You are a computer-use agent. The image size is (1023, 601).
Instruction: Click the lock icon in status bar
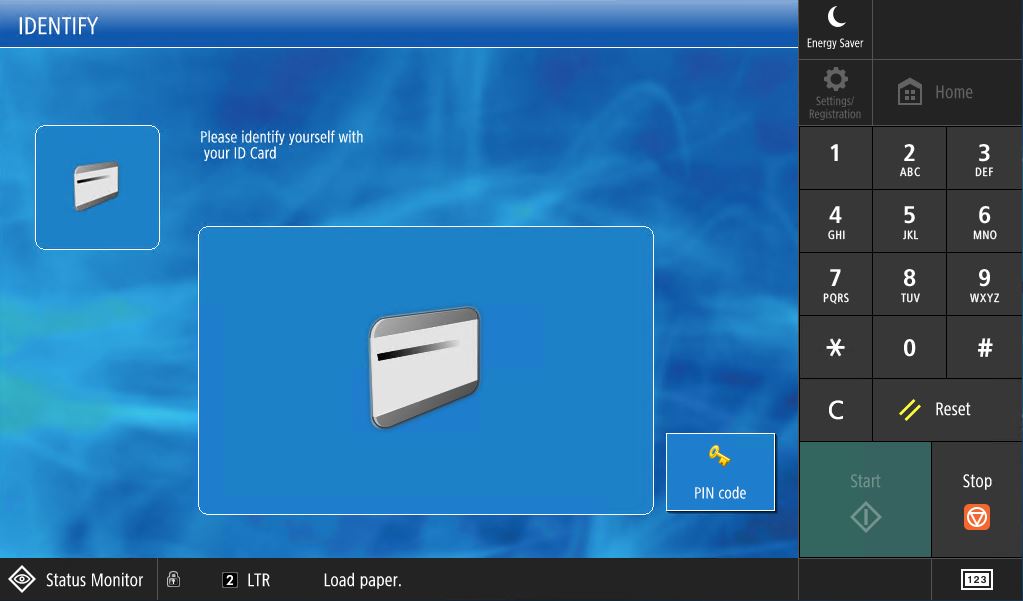click(173, 579)
